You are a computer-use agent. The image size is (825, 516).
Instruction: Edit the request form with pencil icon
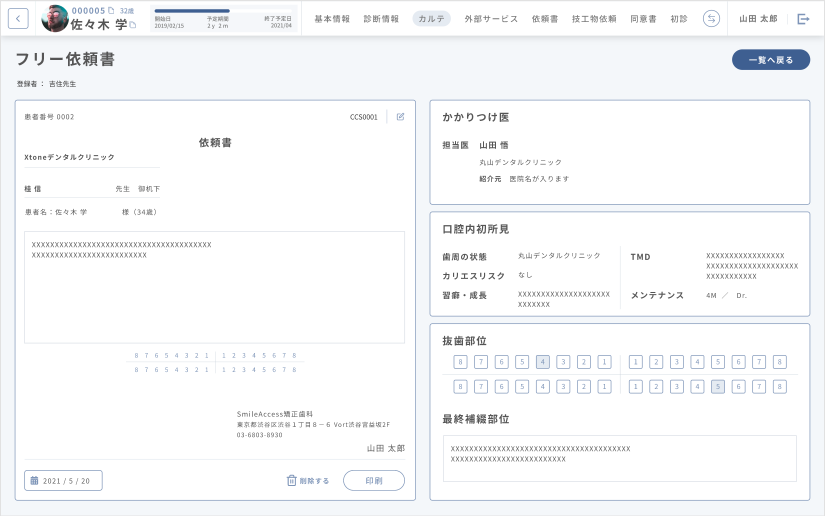click(401, 117)
